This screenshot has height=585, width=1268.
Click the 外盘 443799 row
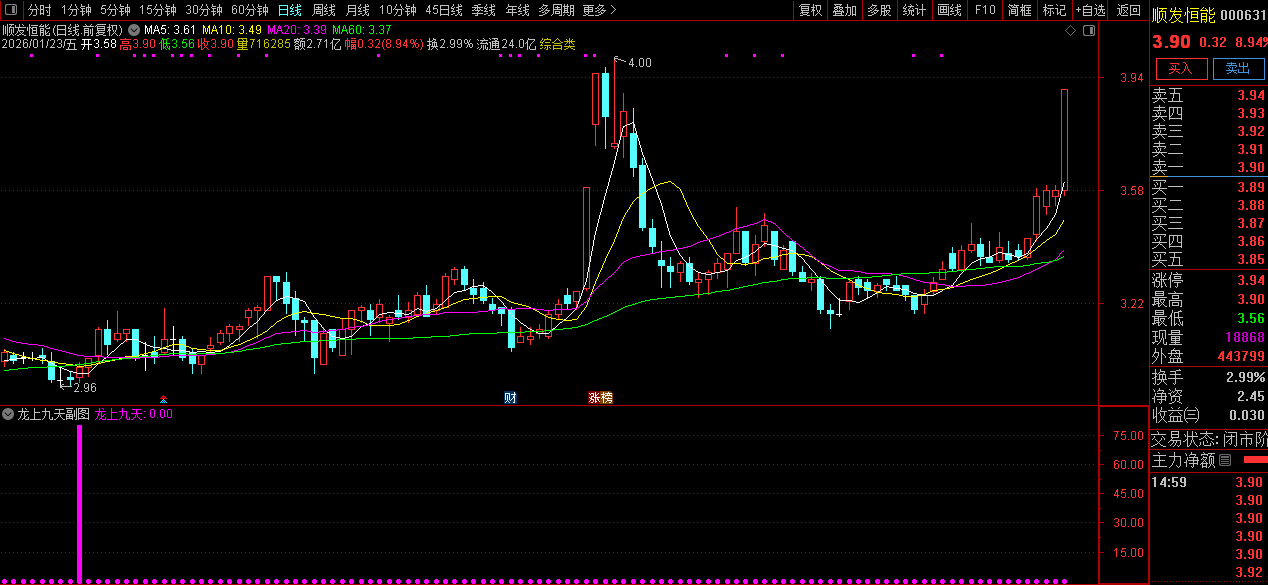tap(1209, 357)
